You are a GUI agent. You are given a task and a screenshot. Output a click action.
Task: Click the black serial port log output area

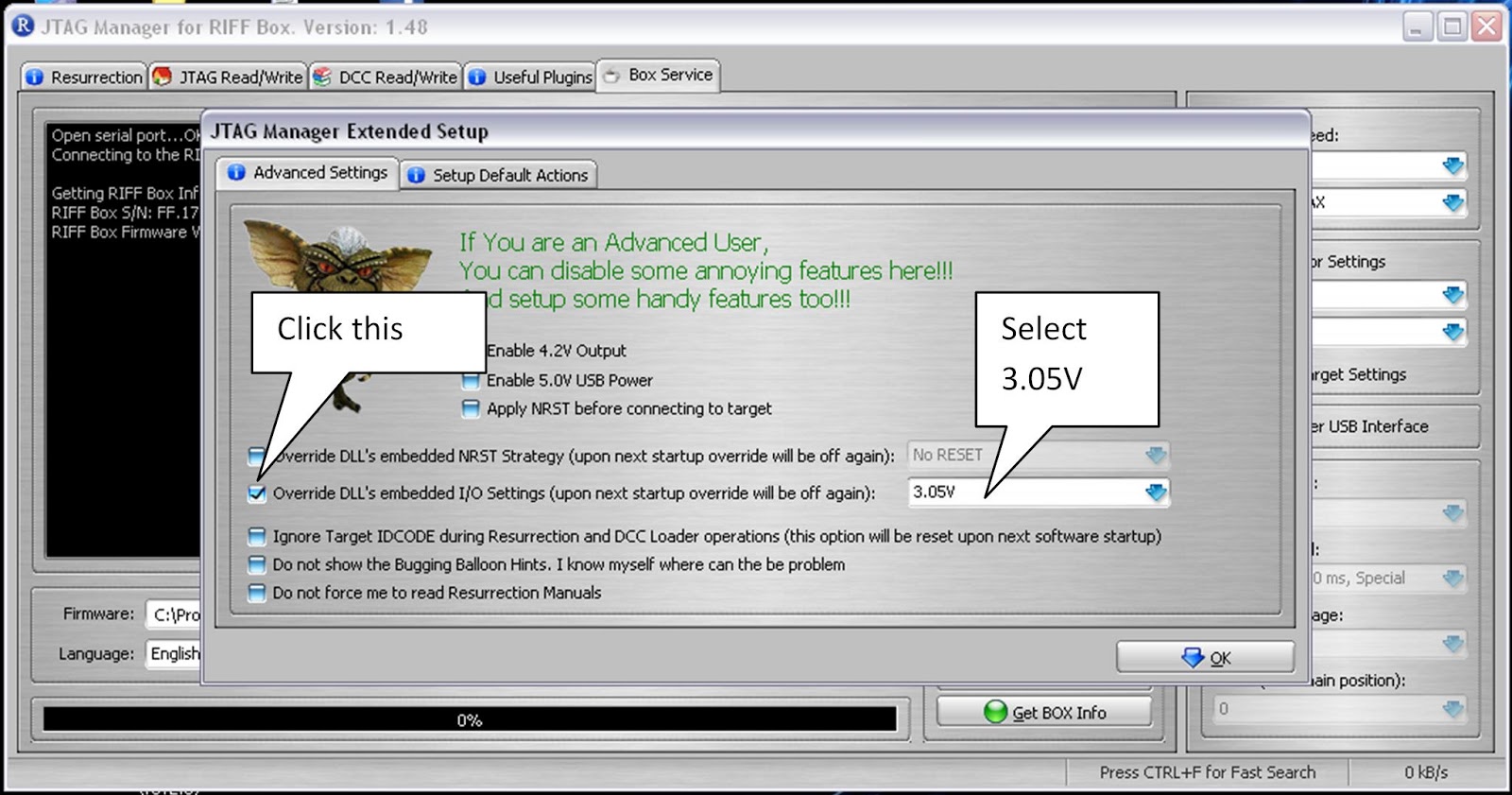point(124,340)
